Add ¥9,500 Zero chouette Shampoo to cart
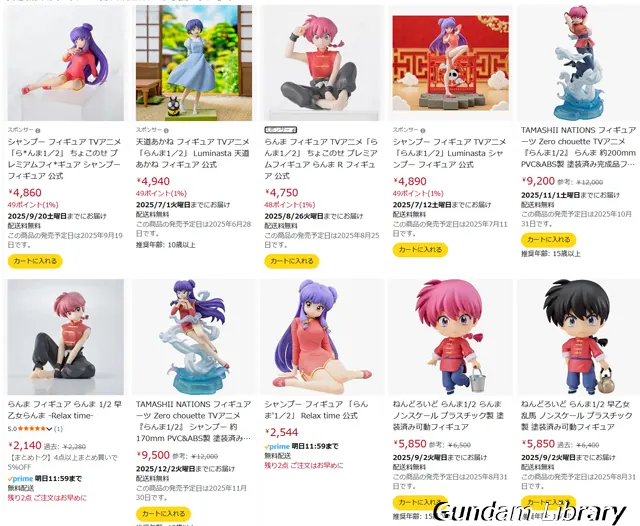Image resolution: width=640 pixels, height=526 pixels. pyautogui.click(x=164, y=513)
